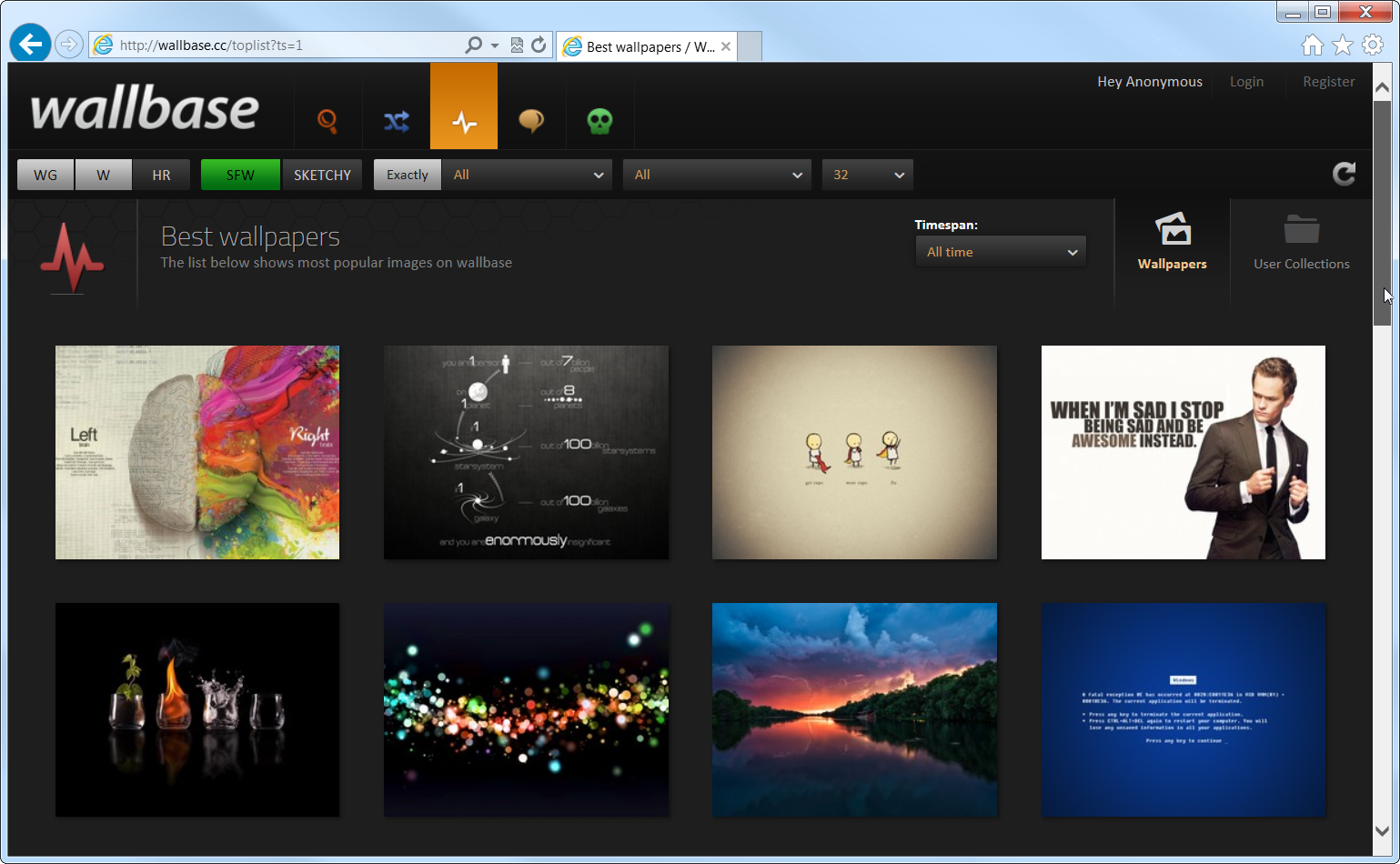Switch to the Wallpapers tab

pyautogui.click(x=1172, y=242)
